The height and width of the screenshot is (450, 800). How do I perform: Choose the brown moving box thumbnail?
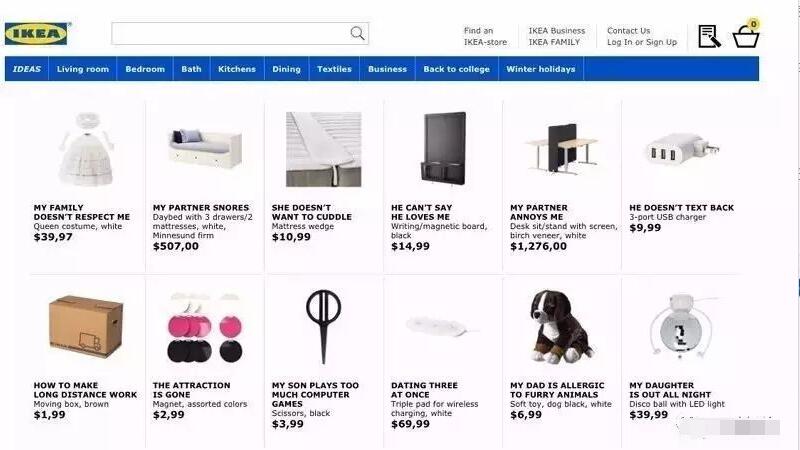pyautogui.click(x=86, y=327)
